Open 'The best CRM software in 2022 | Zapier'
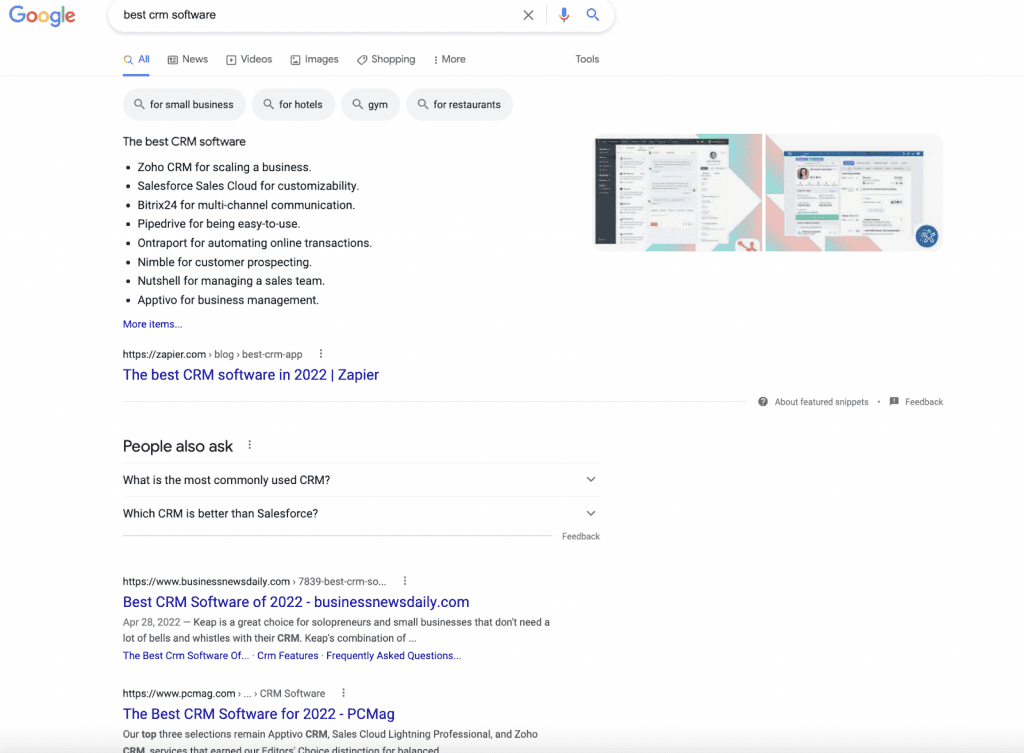 [251, 375]
